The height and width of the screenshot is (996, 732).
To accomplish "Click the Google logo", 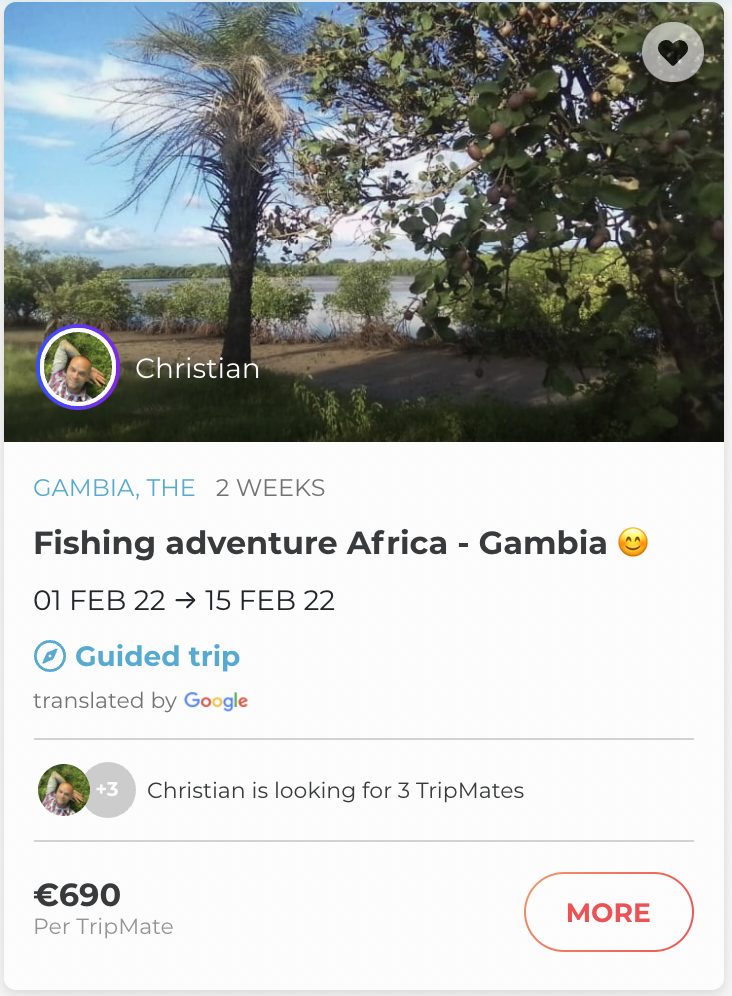I will [x=216, y=701].
